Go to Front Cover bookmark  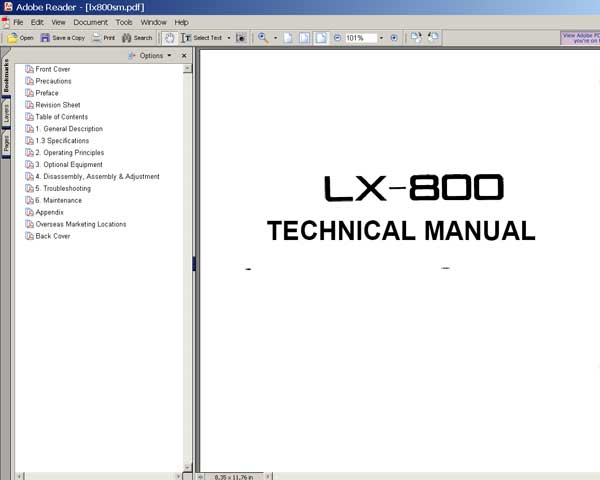[x=53, y=69]
